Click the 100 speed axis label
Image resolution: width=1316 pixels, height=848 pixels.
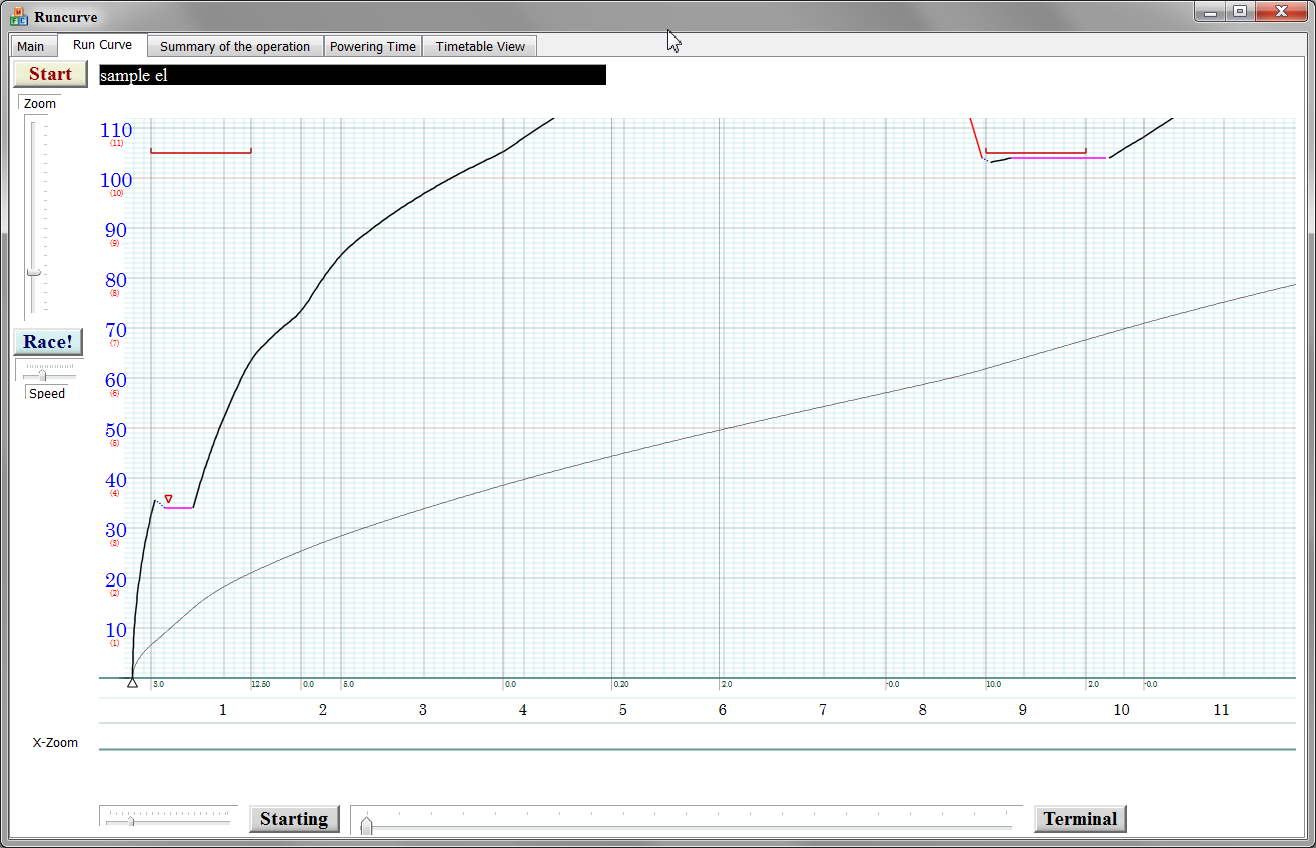coord(117,180)
